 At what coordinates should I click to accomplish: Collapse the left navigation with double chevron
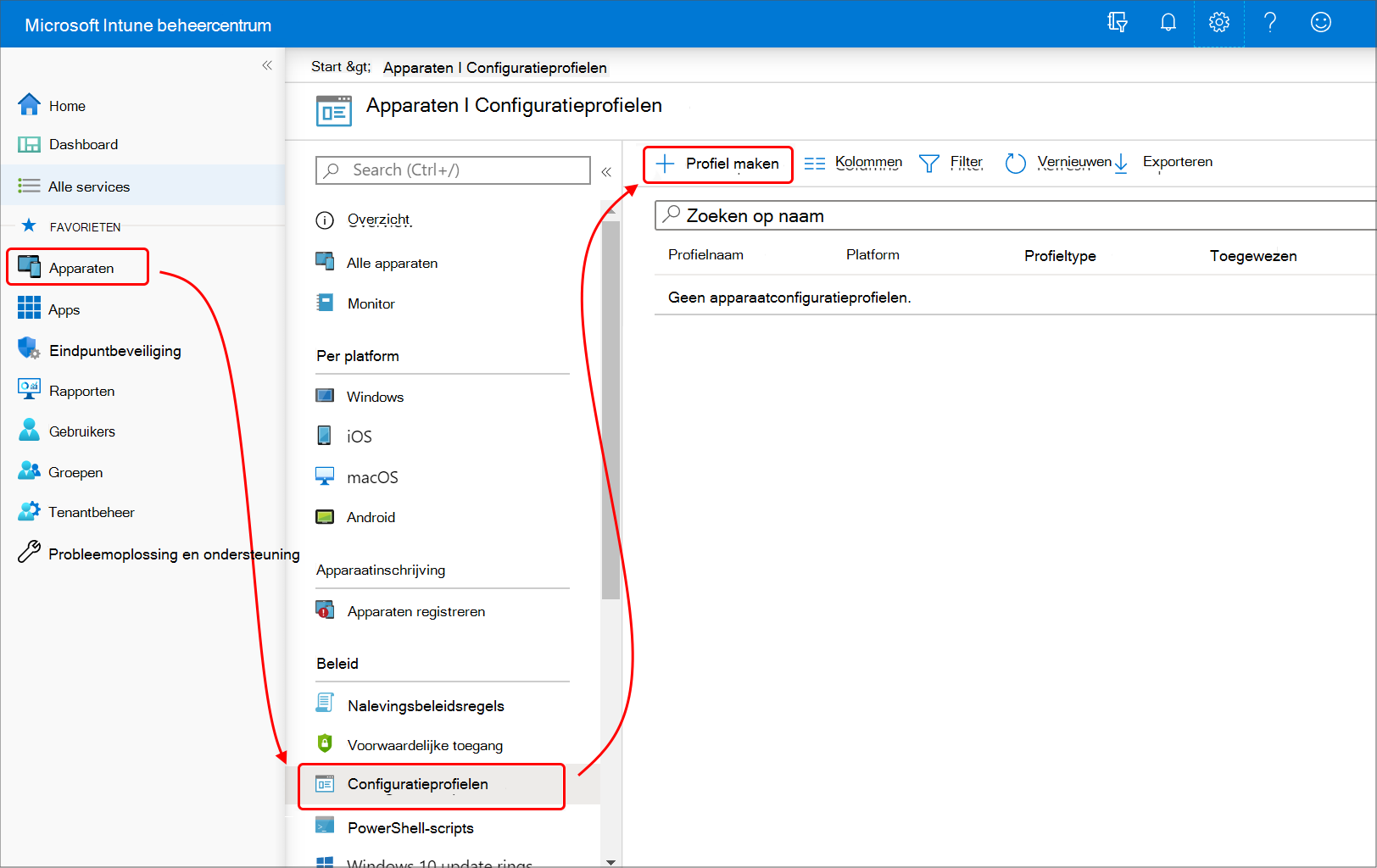pyautogui.click(x=267, y=65)
